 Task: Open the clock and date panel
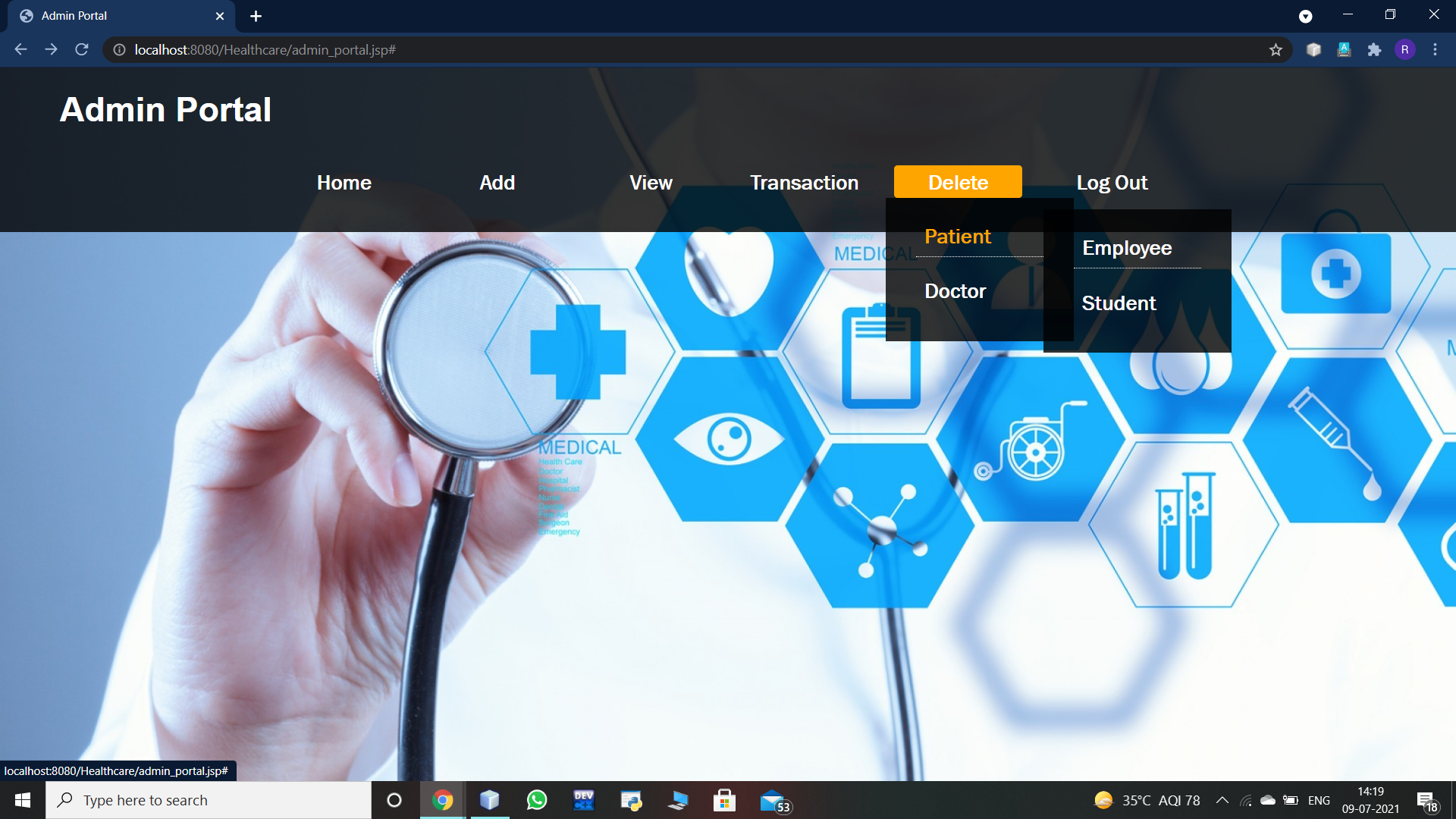point(1370,800)
